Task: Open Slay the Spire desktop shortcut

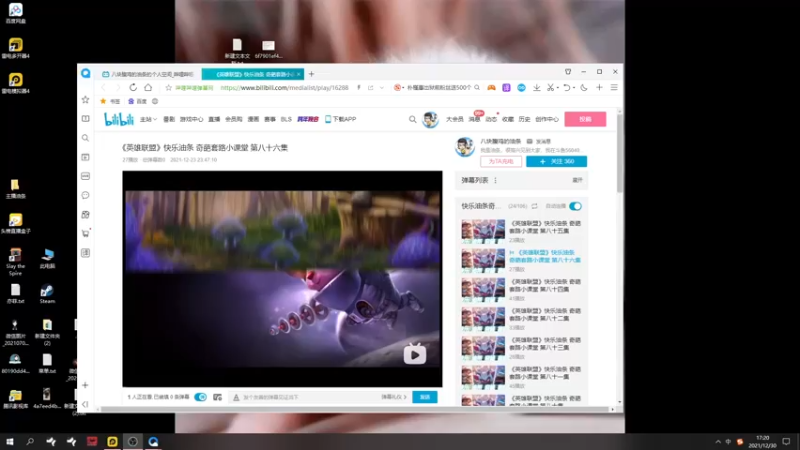Action: click(15, 261)
